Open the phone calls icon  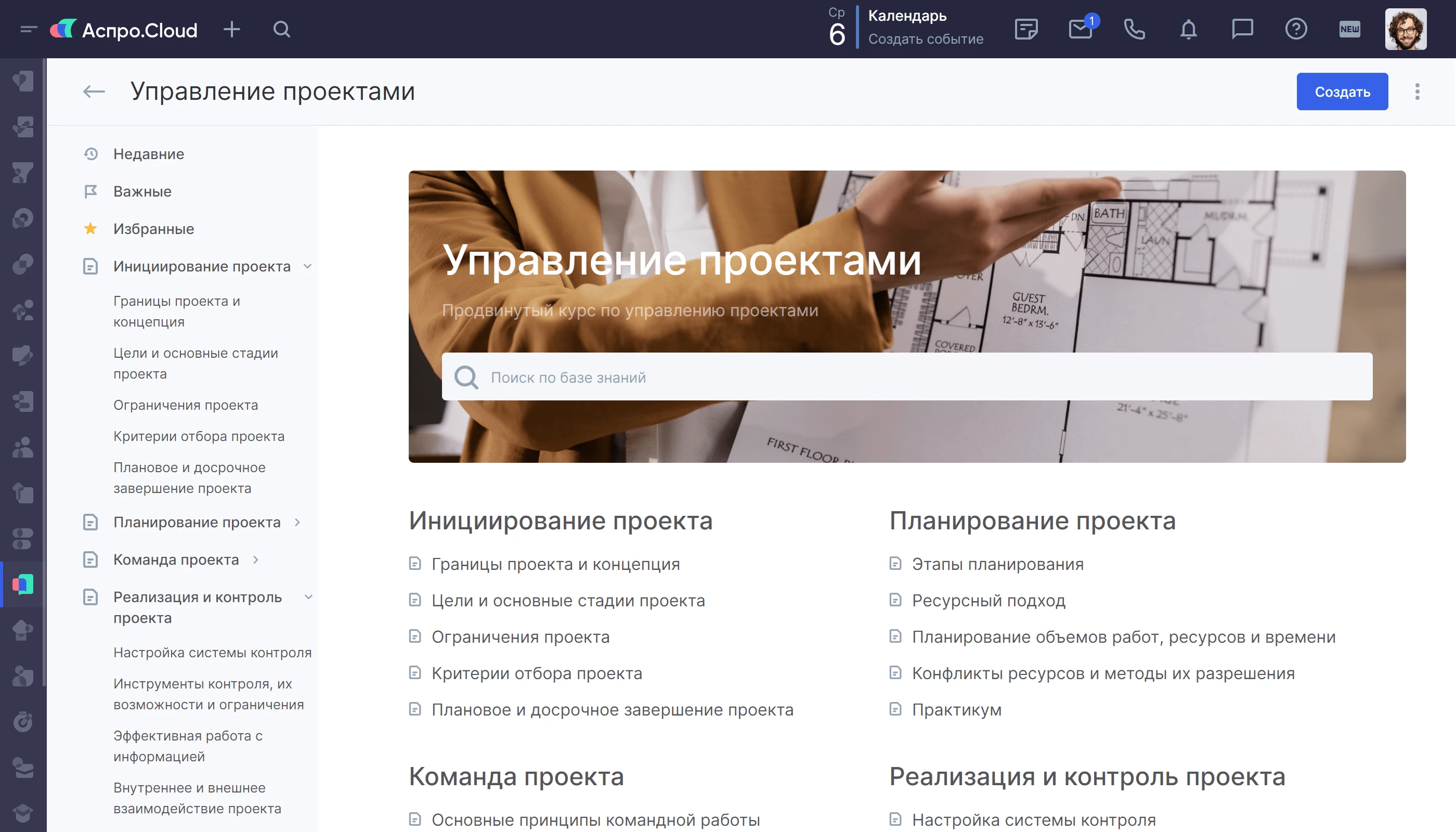click(1134, 29)
